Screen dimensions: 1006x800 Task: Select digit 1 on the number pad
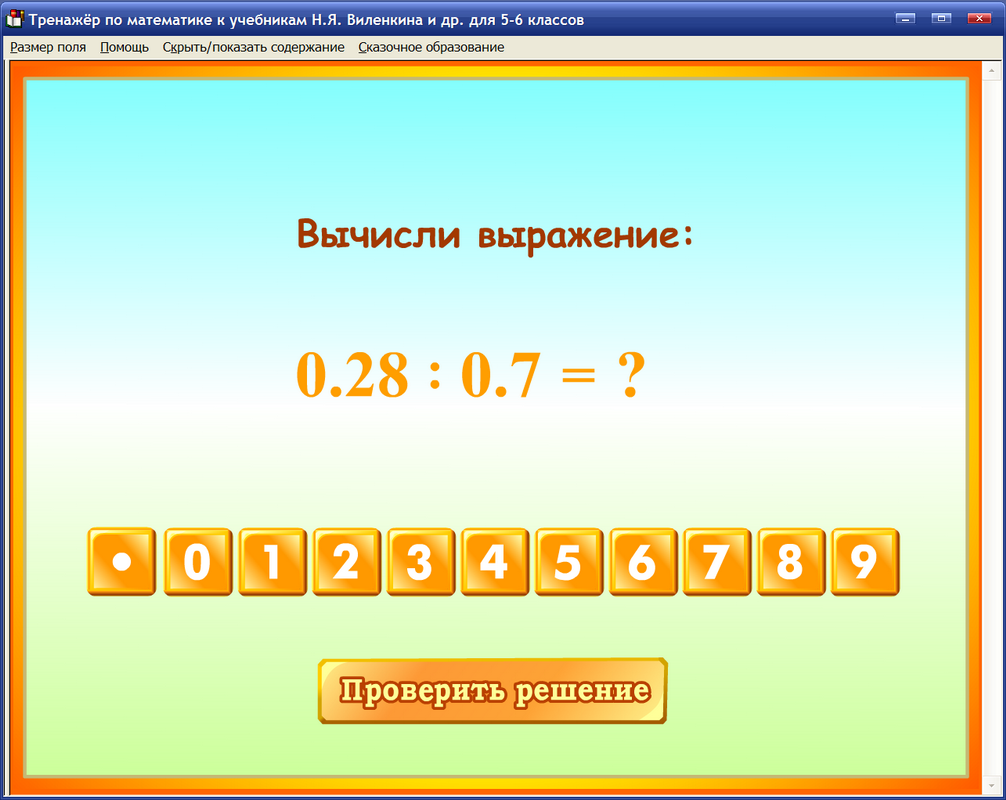point(271,562)
